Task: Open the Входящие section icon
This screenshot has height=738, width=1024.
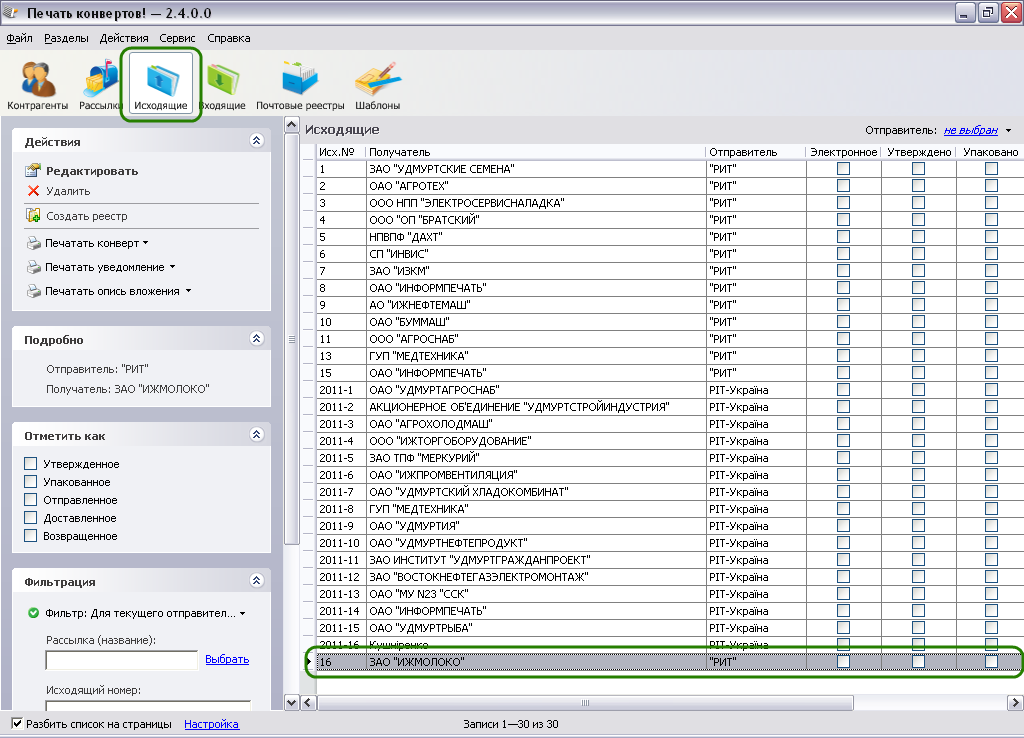Action: coord(221,85)
